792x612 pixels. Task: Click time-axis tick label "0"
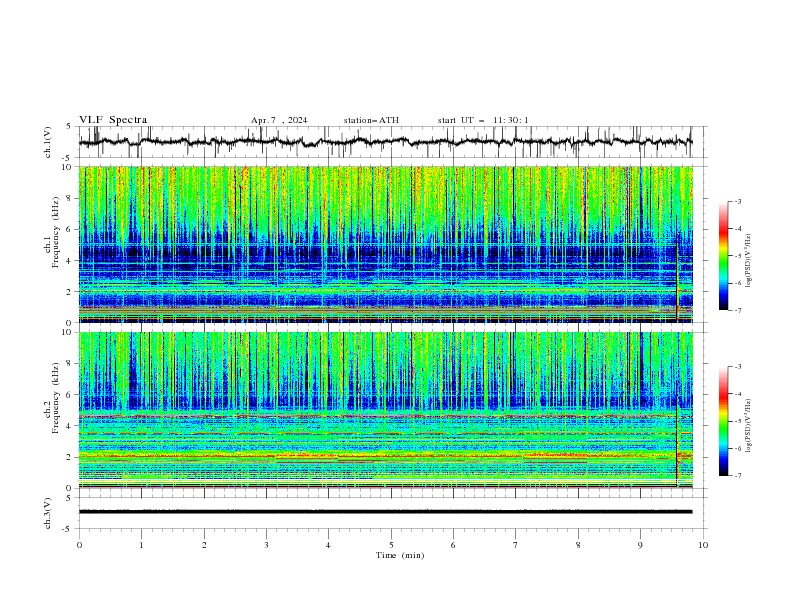(79, 545)
